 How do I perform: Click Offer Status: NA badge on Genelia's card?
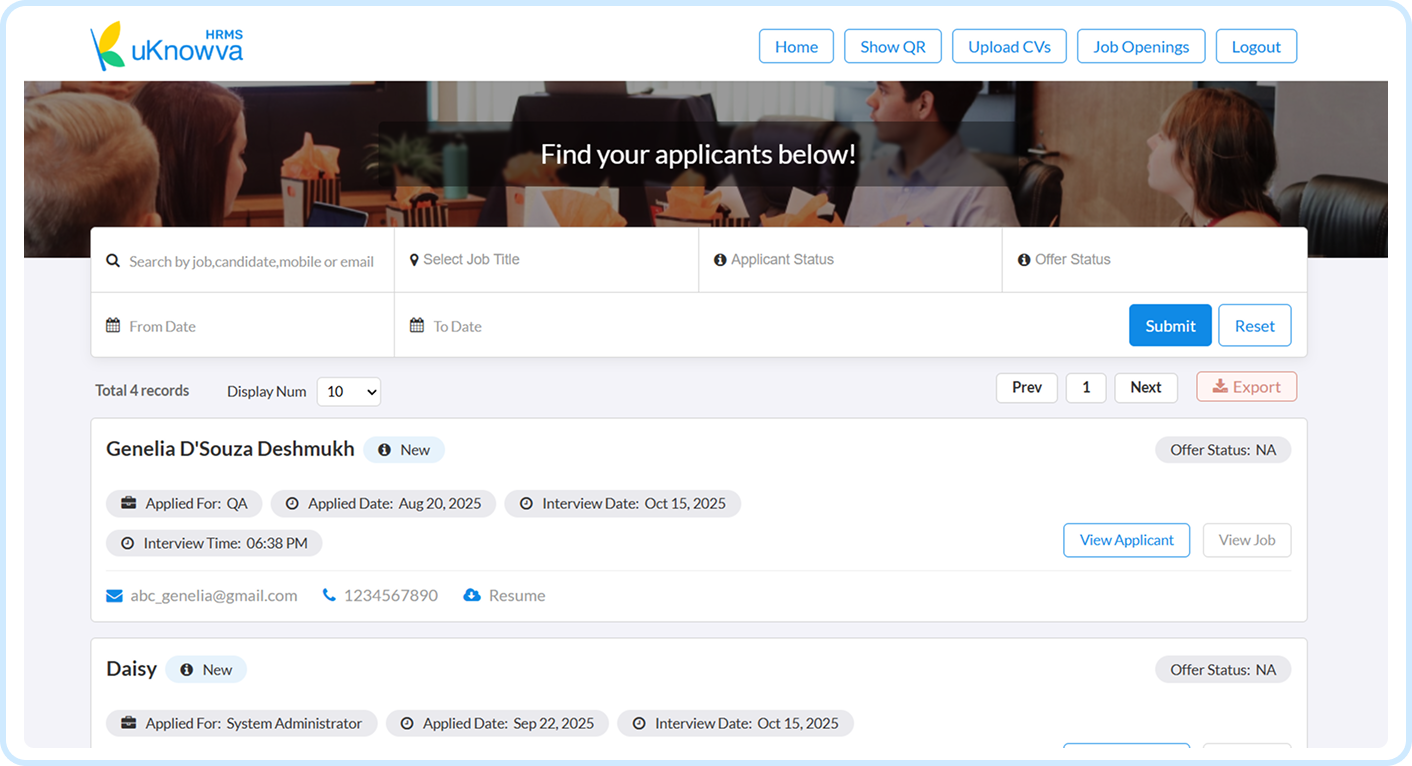point(1223,450)
